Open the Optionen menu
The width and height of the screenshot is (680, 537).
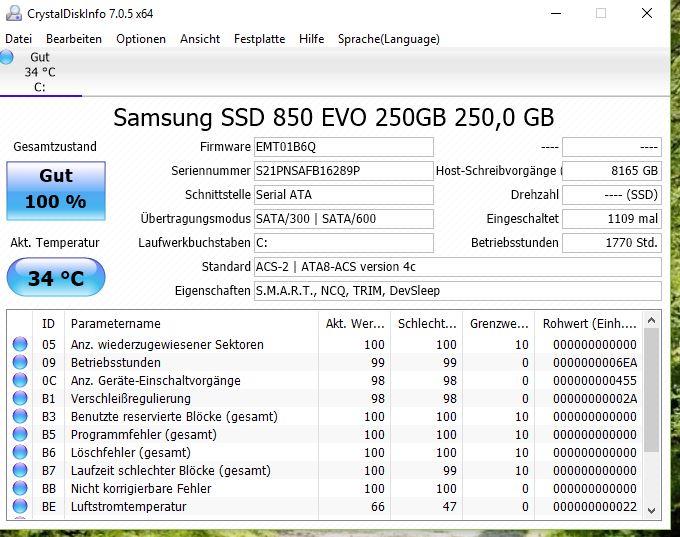pyautogui.click(x=141, y=39)
